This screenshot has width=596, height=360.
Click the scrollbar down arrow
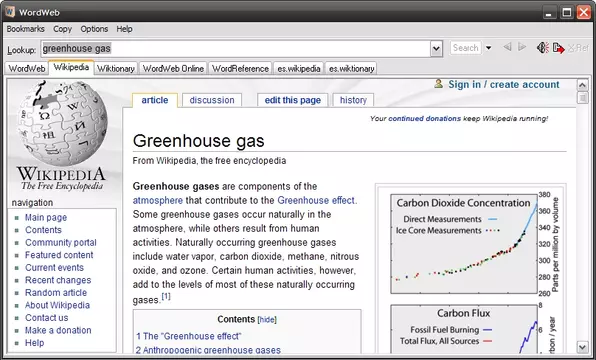[582, 347]
